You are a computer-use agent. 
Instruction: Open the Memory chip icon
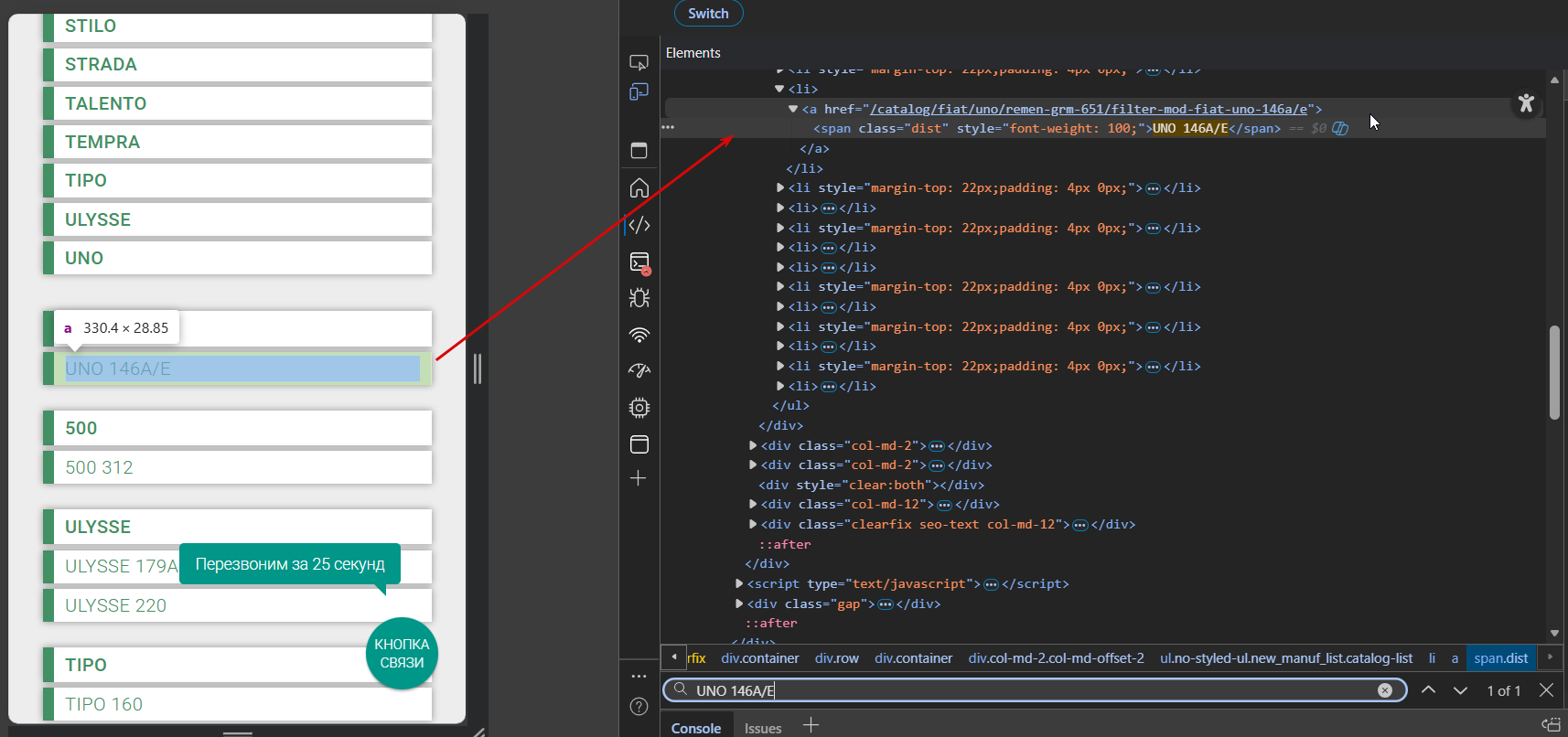(639, 407)
